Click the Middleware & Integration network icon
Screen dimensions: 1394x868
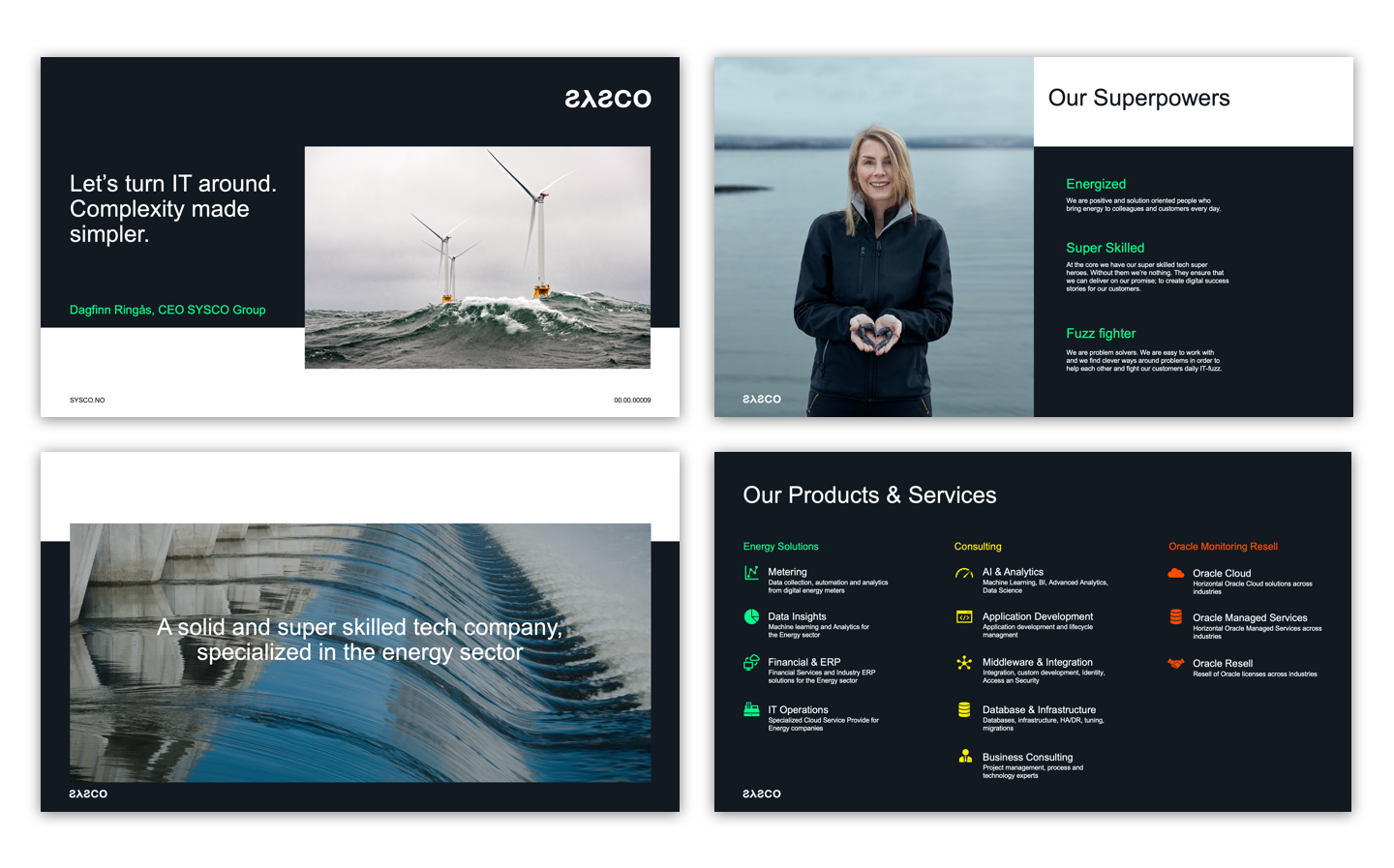tap(964, 663)
